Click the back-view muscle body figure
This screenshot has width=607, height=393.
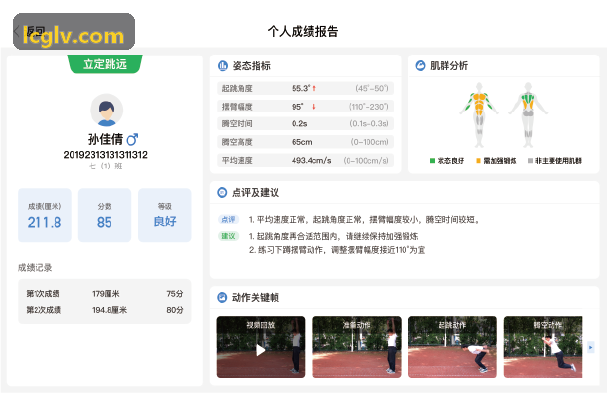(528, 115)
